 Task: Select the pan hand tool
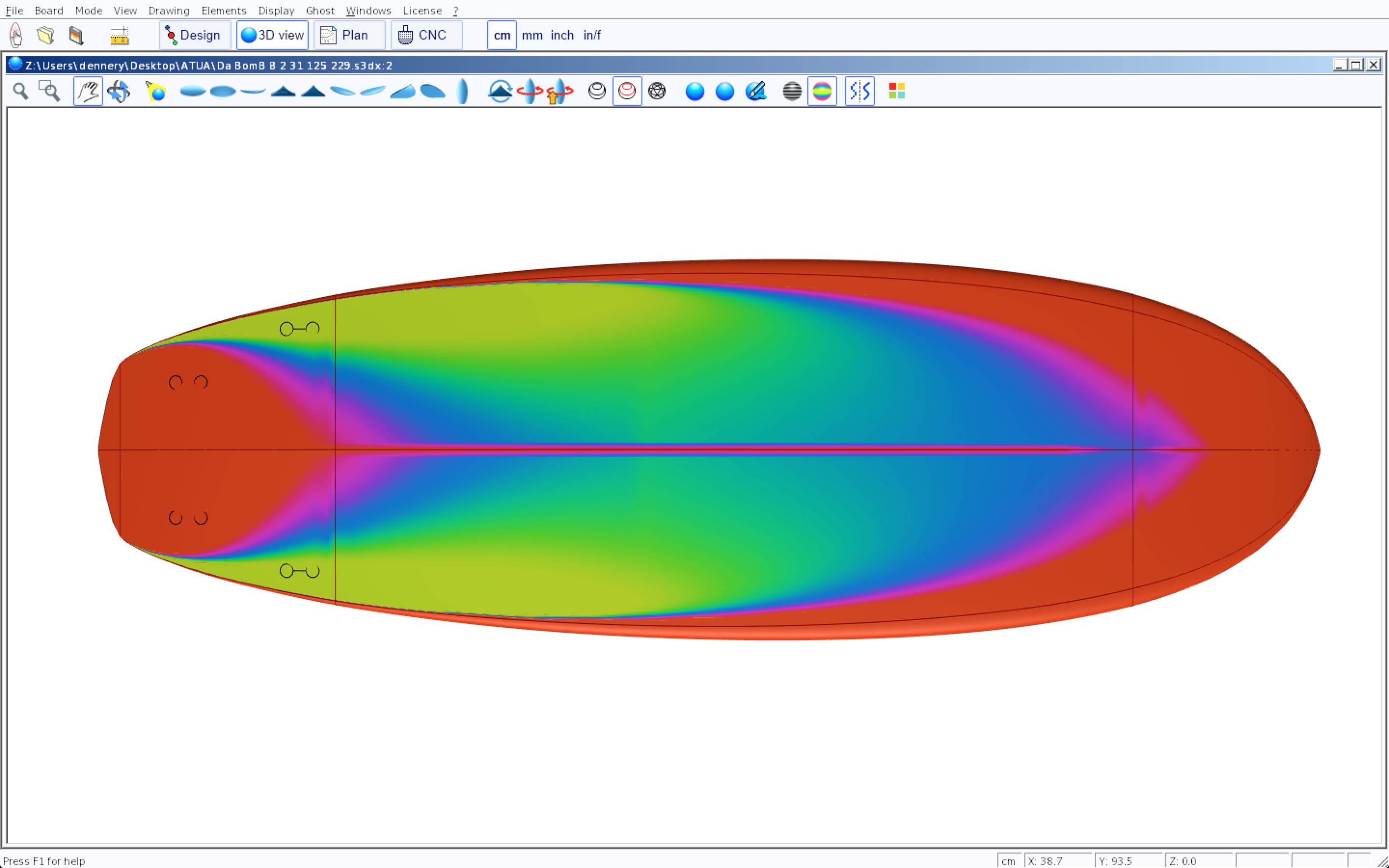click(88, 91)
